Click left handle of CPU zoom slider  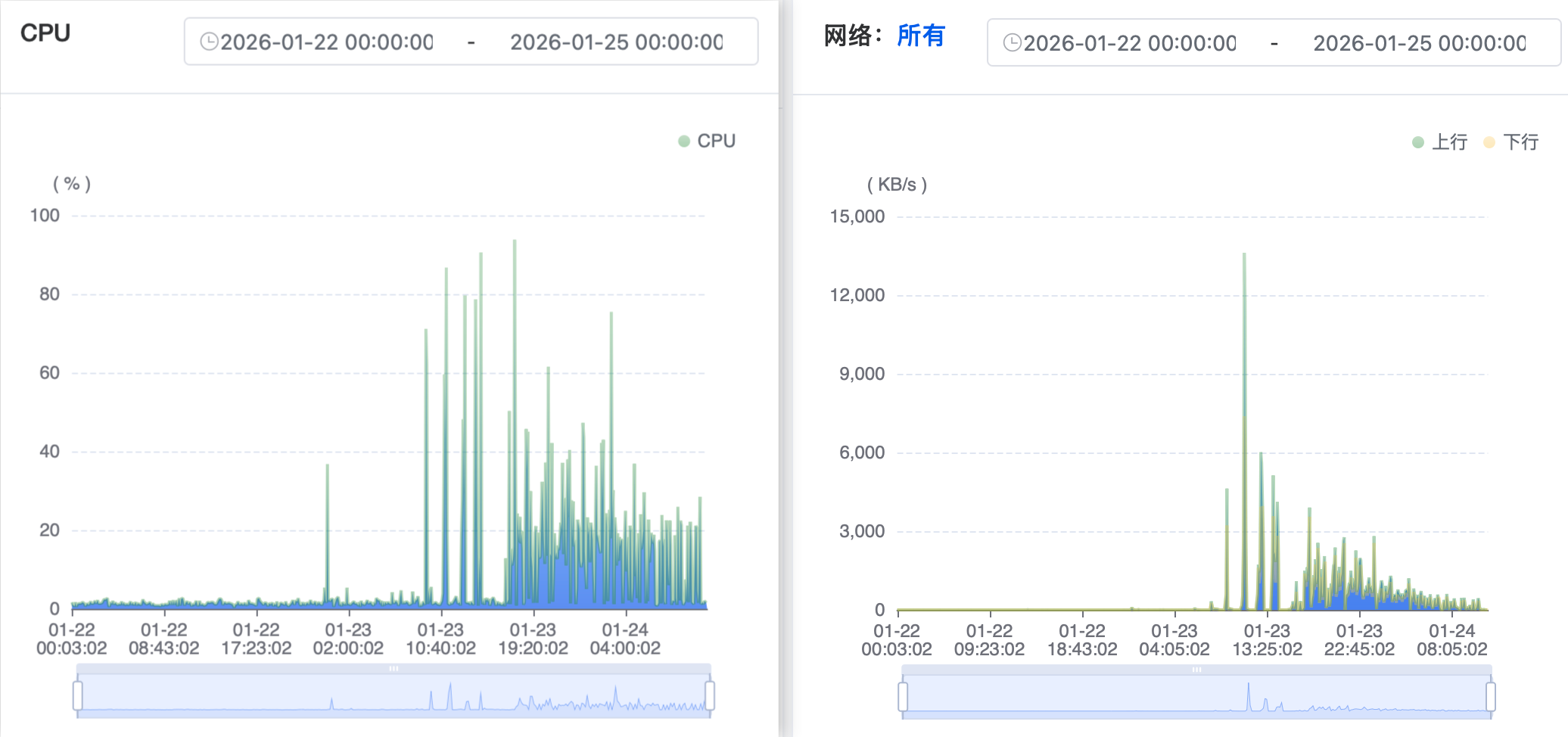coord(78,695)
